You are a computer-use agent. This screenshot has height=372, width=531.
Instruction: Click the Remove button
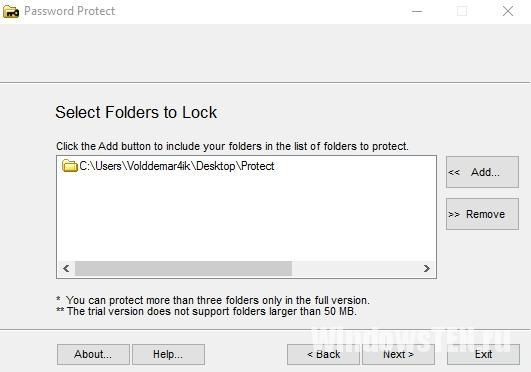(x=482, y=214)
